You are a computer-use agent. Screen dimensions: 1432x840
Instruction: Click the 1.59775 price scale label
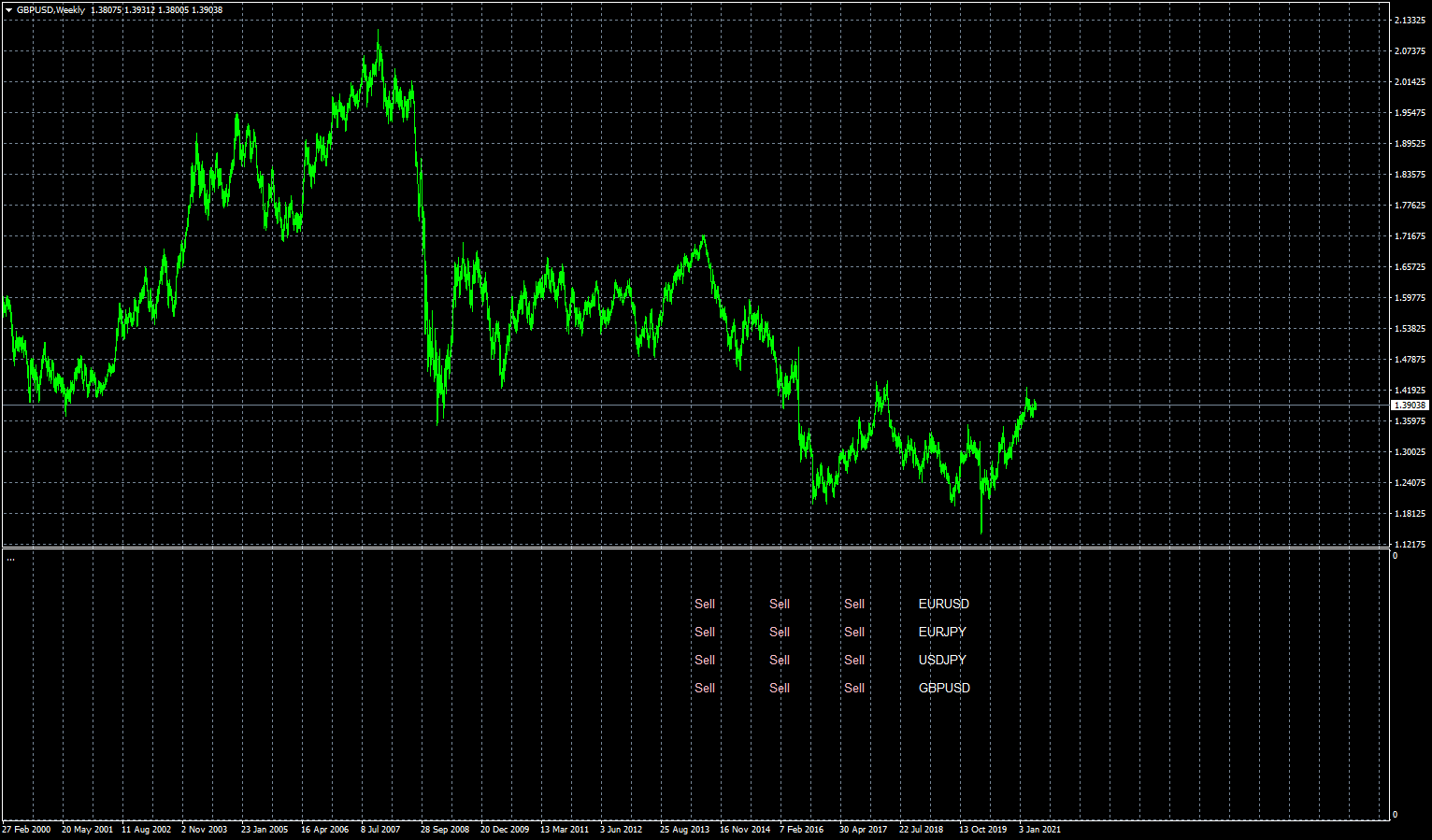1410,298
